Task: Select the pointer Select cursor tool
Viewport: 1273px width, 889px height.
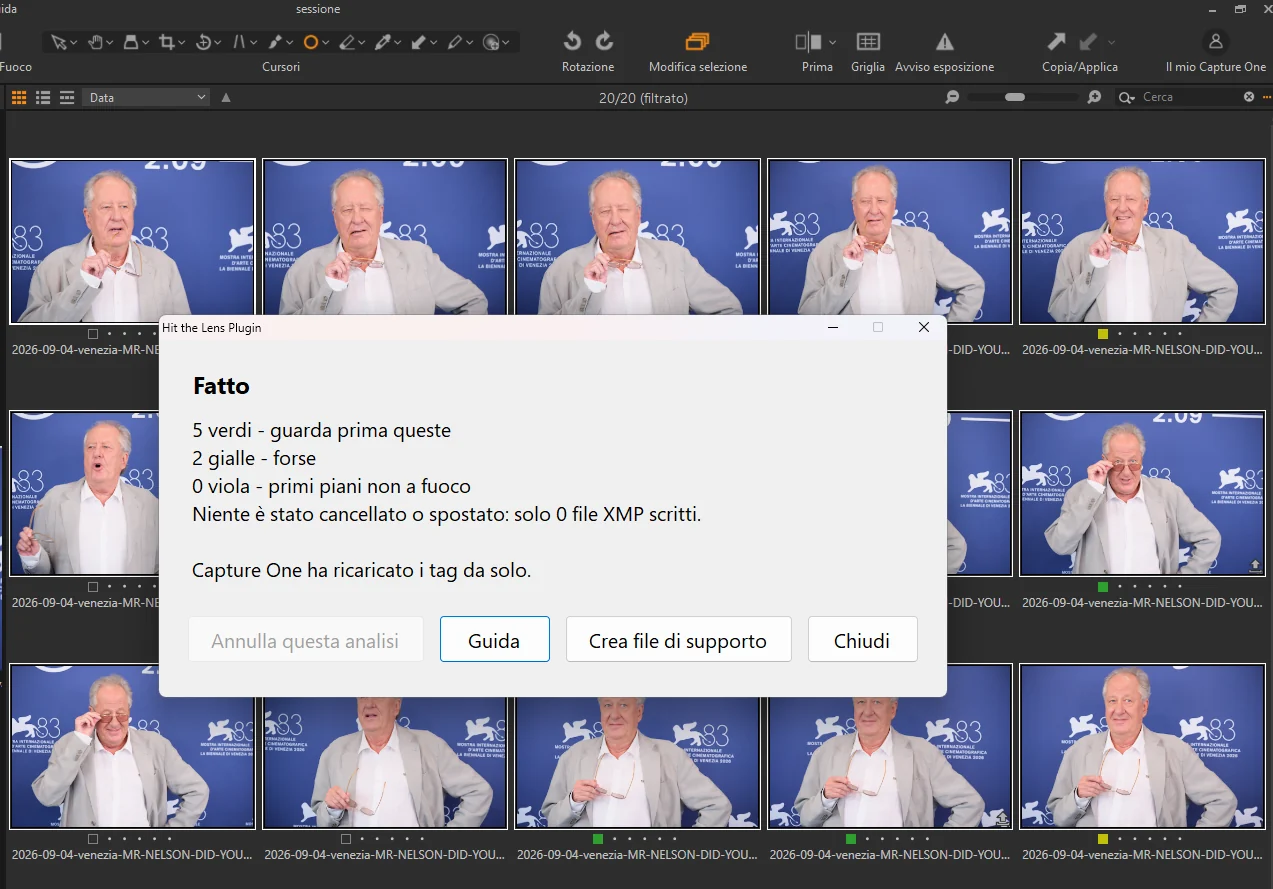Action: point(59,42)
